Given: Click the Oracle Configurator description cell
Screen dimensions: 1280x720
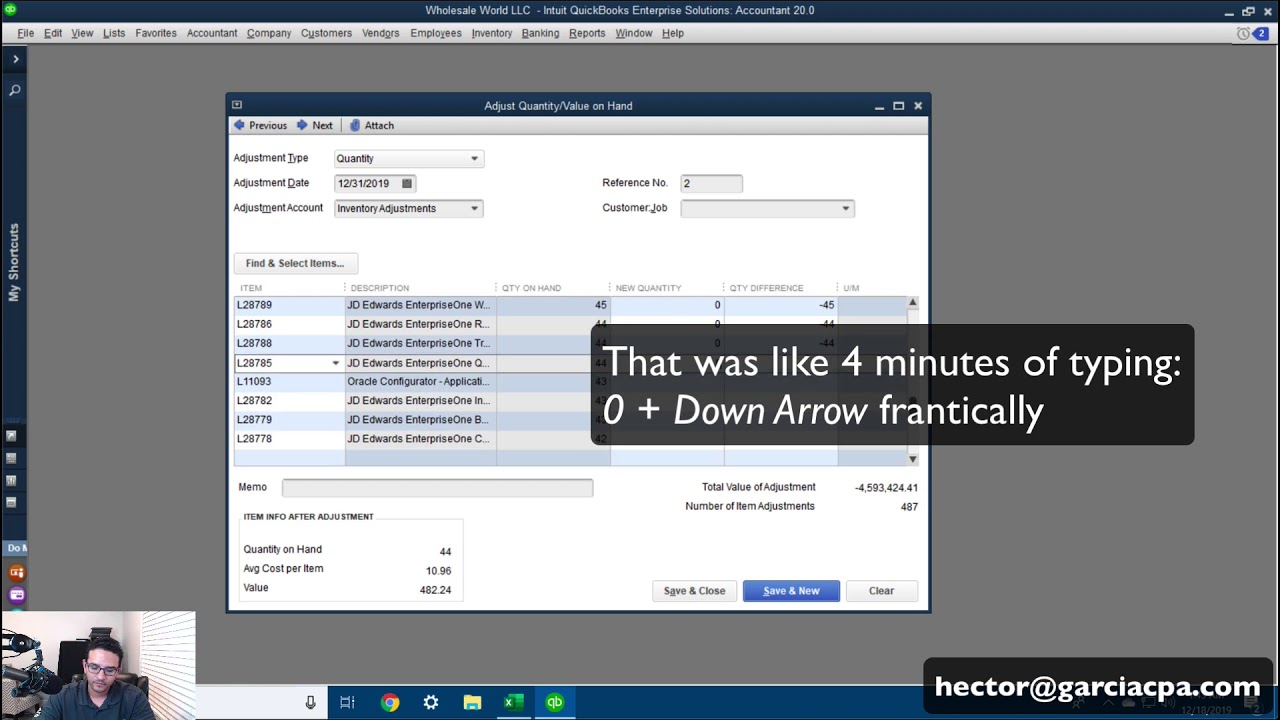Looking at the screenshot, I should [420, 382].
